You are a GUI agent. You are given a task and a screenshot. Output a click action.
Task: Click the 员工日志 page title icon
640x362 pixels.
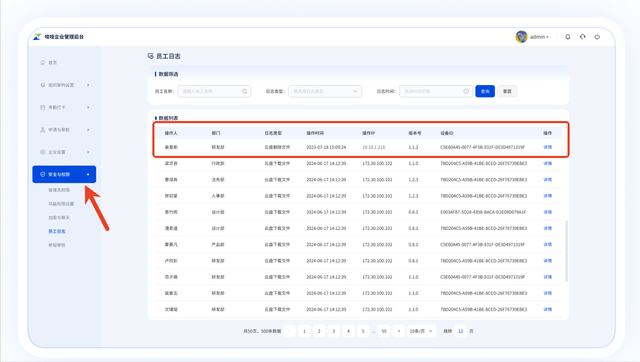coord(151,56)
